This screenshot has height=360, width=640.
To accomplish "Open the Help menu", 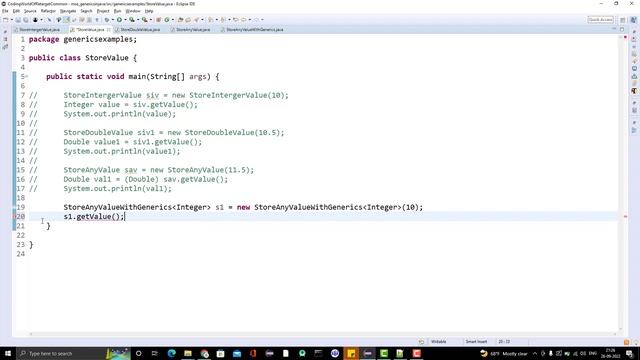I will point(149,11).
